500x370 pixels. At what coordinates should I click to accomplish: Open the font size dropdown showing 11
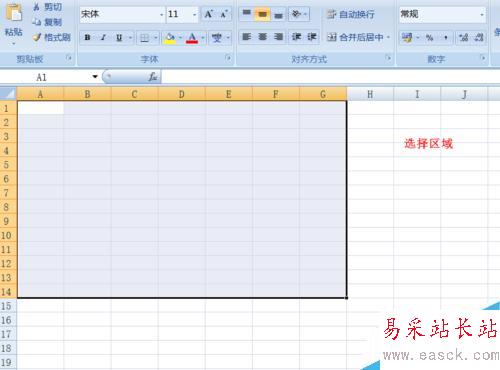[194, 15]
